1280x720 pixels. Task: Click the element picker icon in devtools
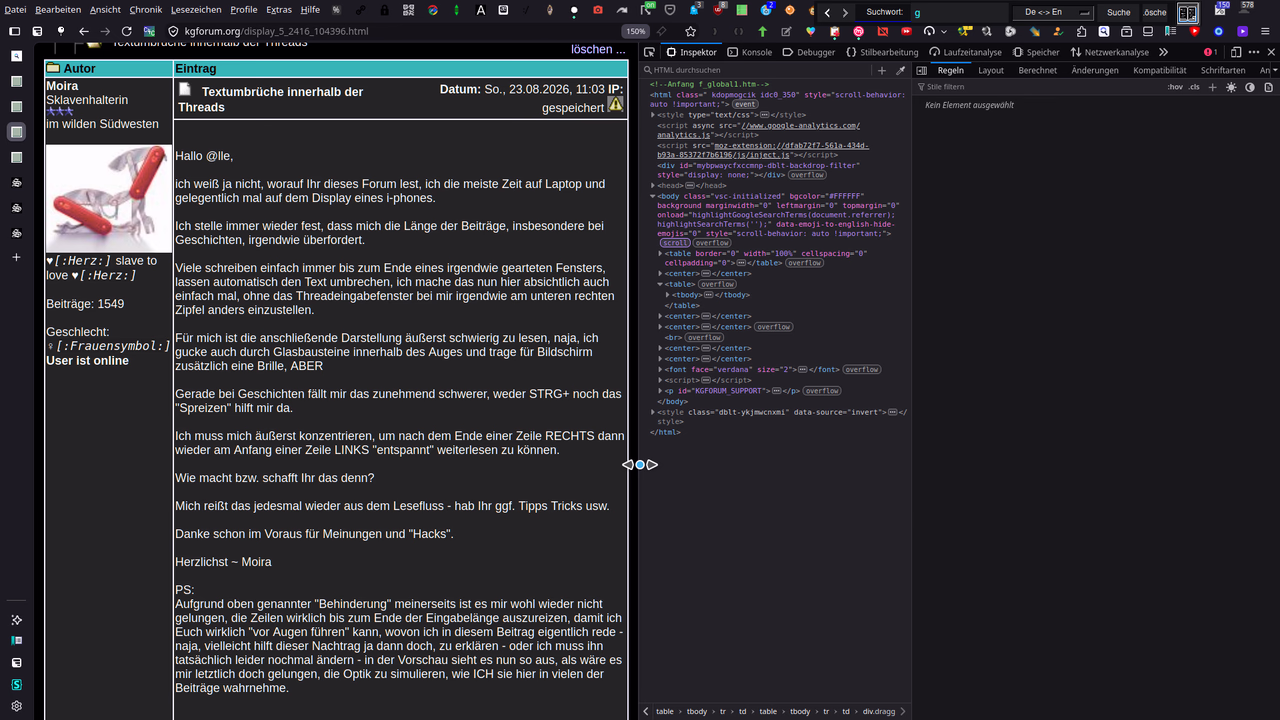[649, 52]
